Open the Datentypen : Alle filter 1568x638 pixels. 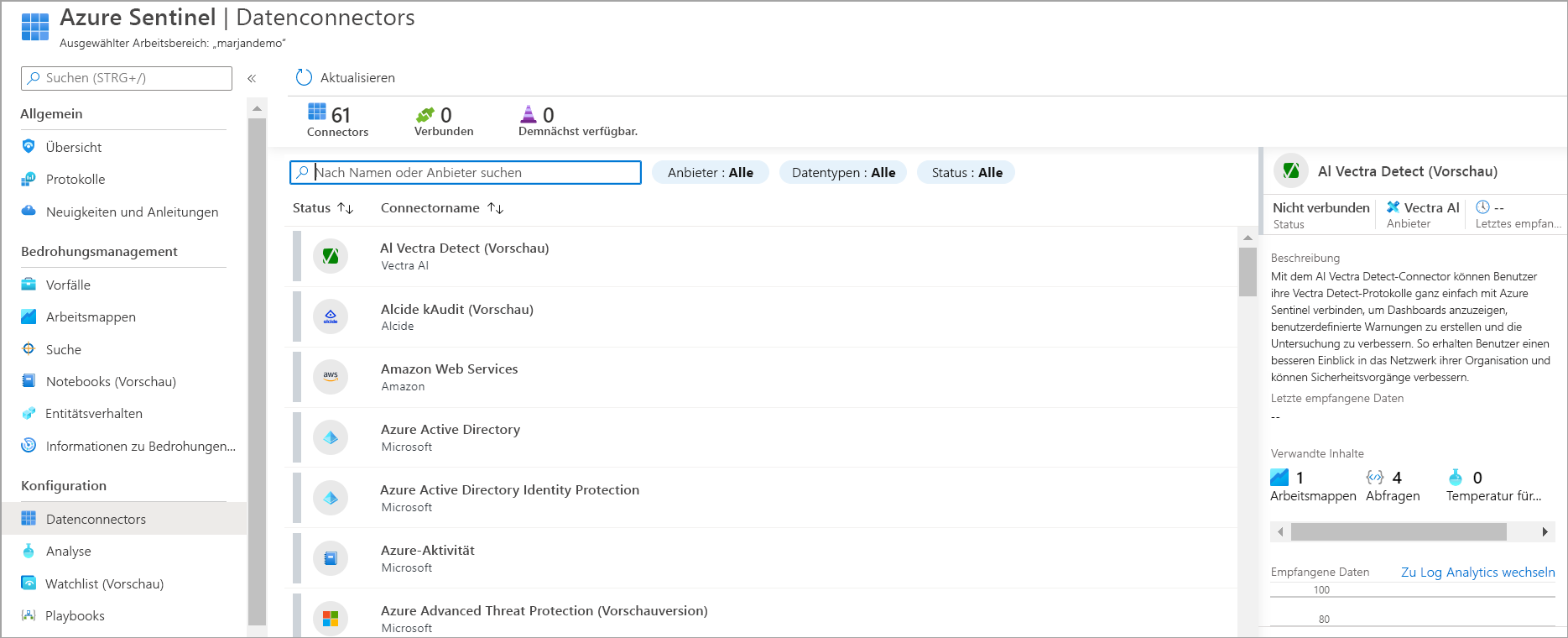843,172
